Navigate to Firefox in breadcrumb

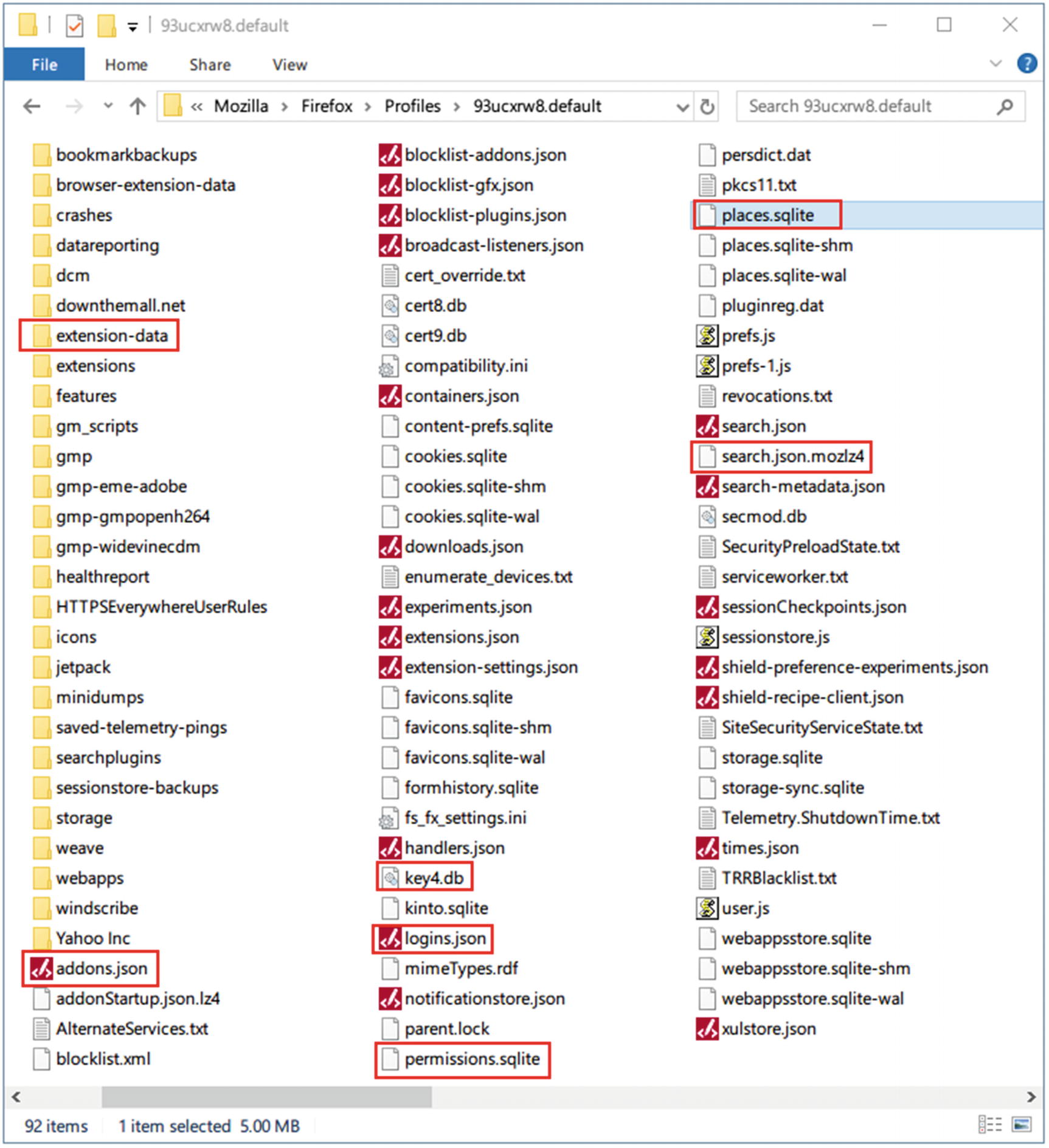[327, 106]
